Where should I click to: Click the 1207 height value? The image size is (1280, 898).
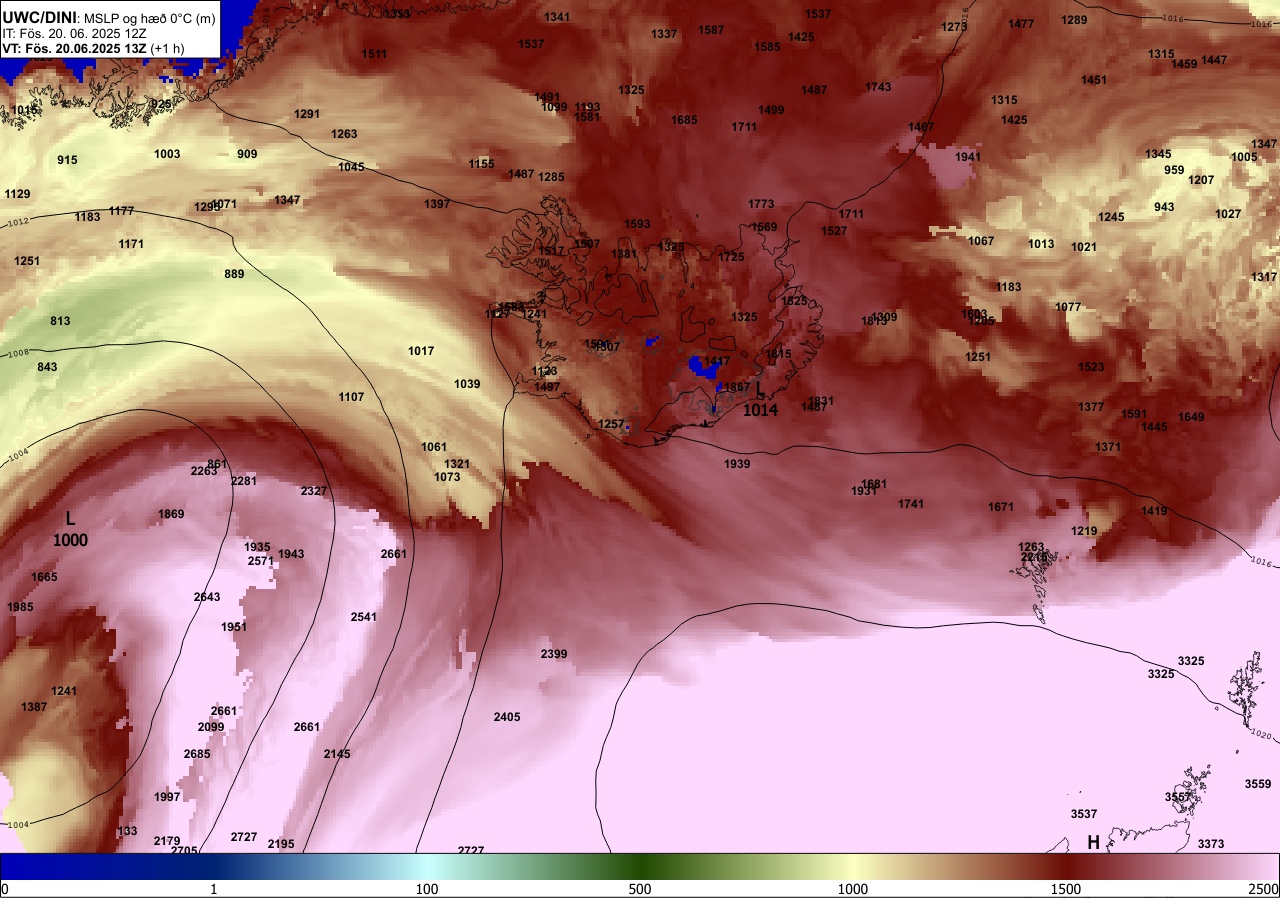pos(1201,180)
